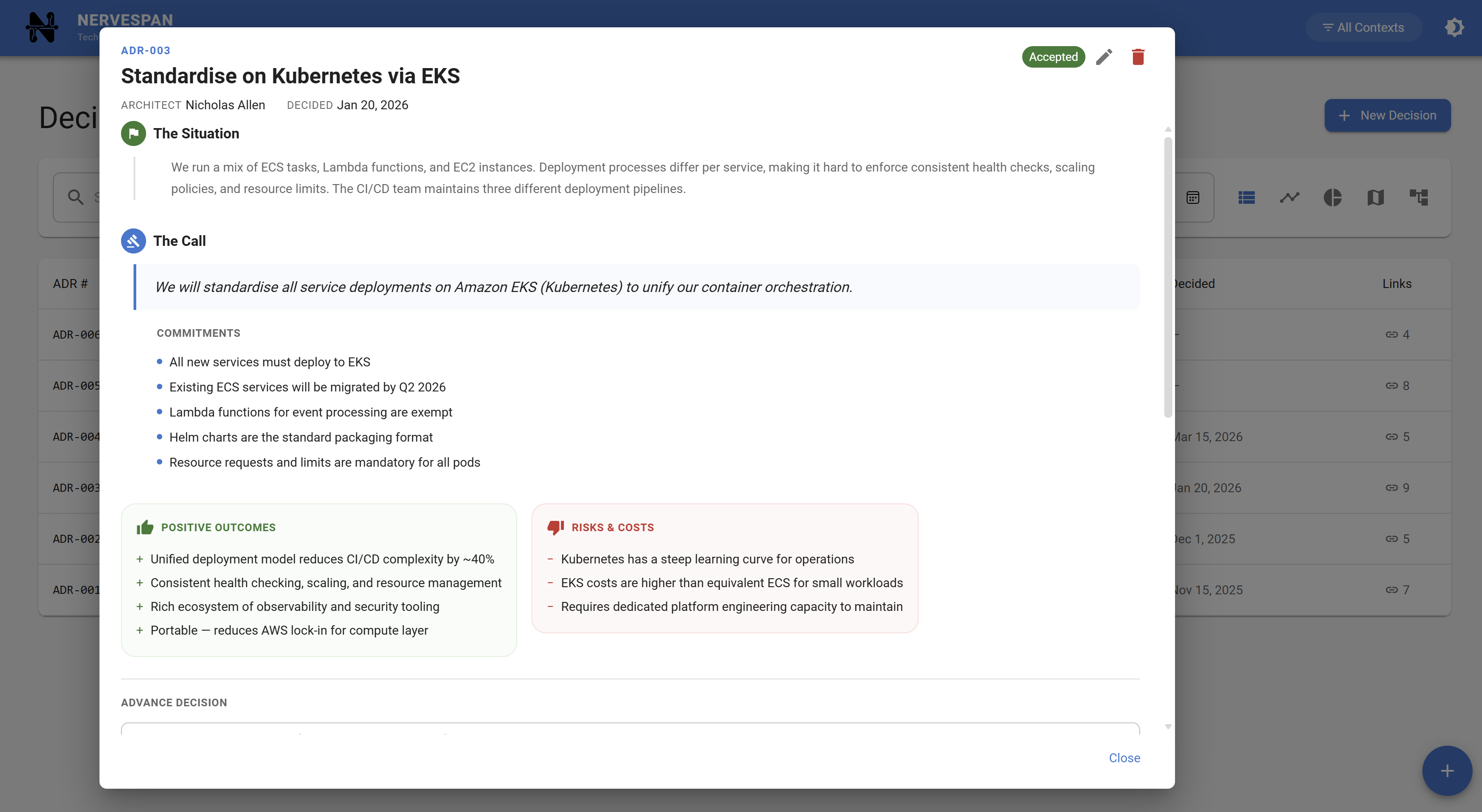The height and width of the screenshot is (812, 1482).
Task: Open the Advance Decision field
Action: (x=630, y=729)
